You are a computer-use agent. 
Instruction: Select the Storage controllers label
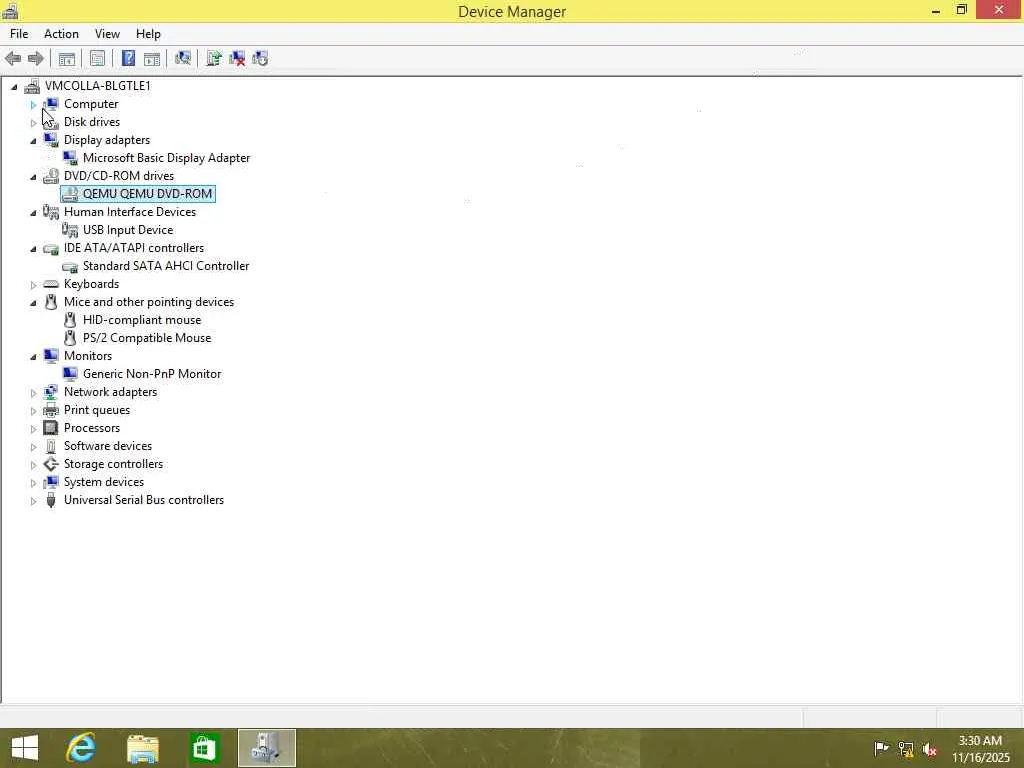[114, 464]
